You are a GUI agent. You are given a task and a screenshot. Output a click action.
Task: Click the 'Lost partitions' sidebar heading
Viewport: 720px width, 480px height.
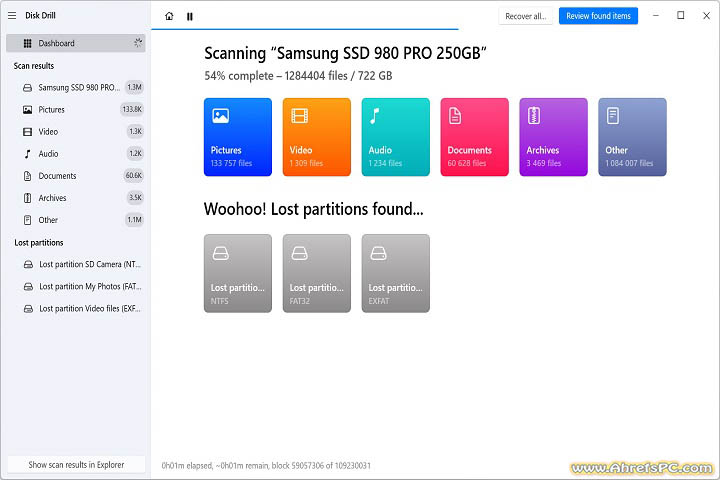point(39,243)
